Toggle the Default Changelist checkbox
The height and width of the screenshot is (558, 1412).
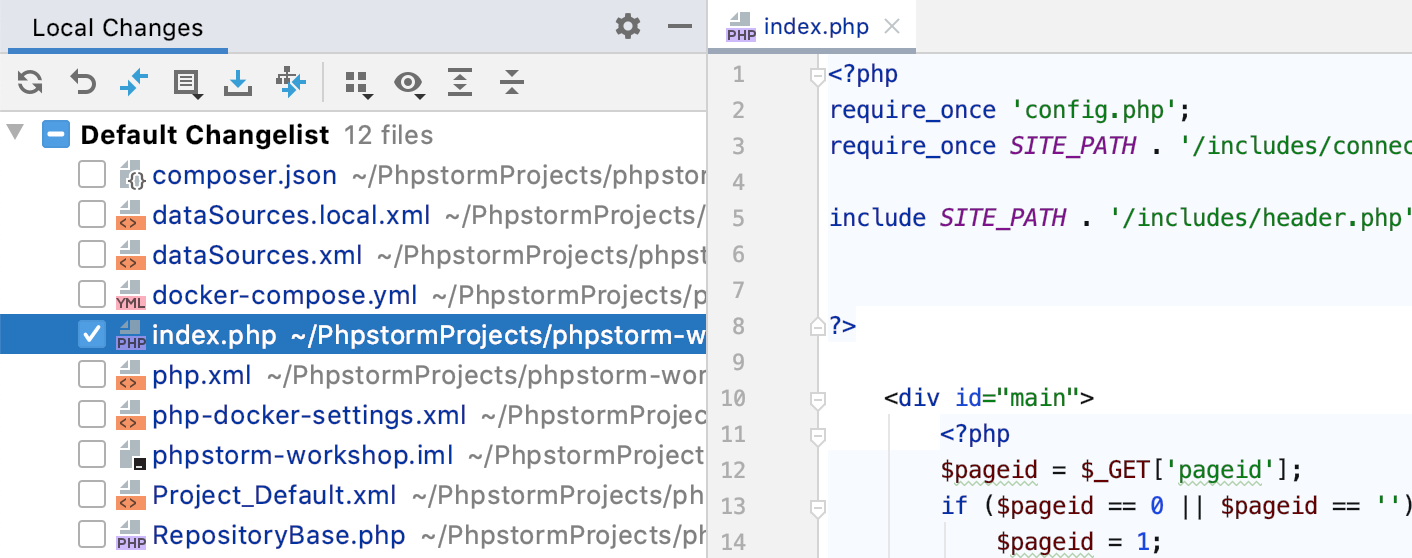pyautogui.click(x=56, y=135)
